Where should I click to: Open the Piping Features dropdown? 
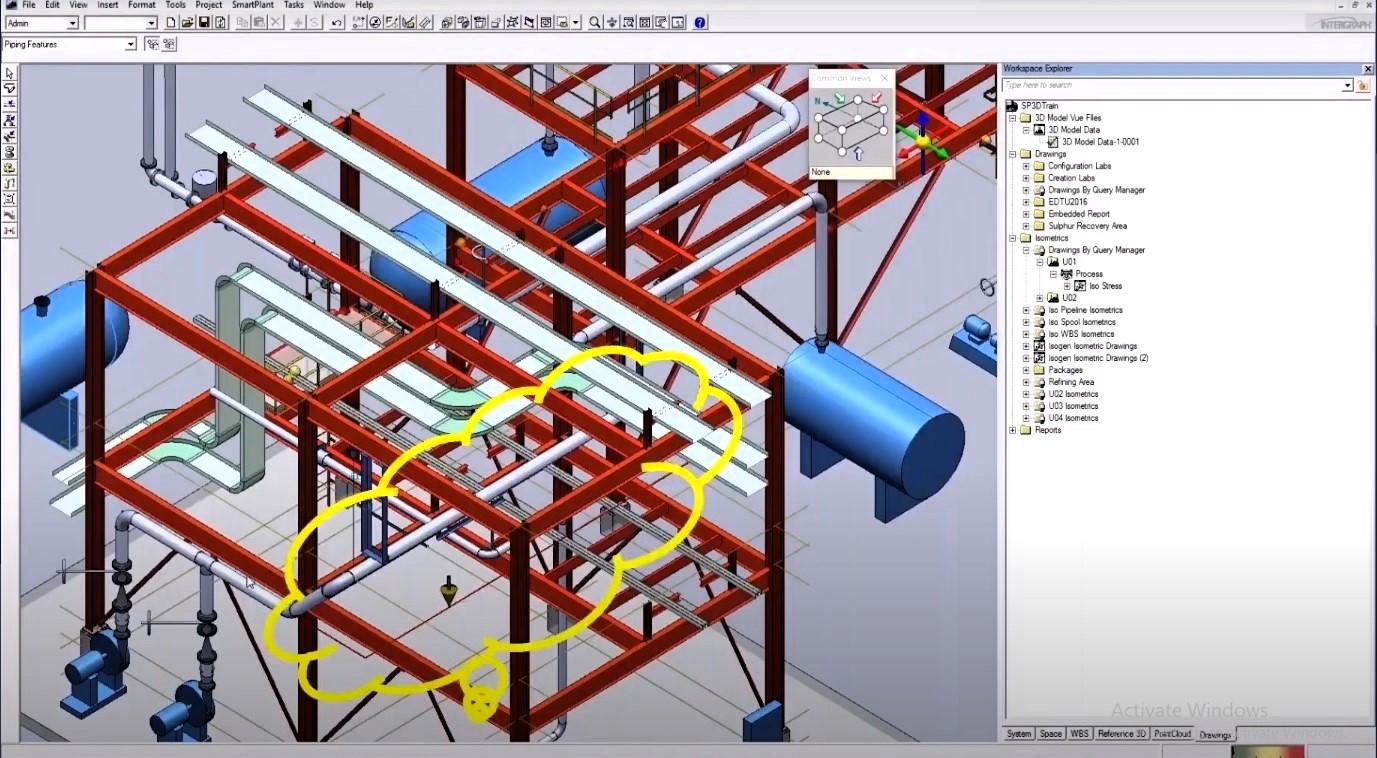pos(130,44)
